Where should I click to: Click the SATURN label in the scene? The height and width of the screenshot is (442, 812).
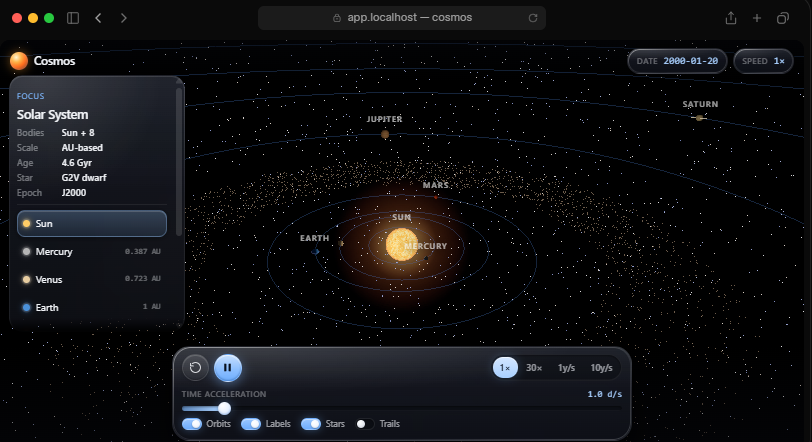[x=700, y=104]
